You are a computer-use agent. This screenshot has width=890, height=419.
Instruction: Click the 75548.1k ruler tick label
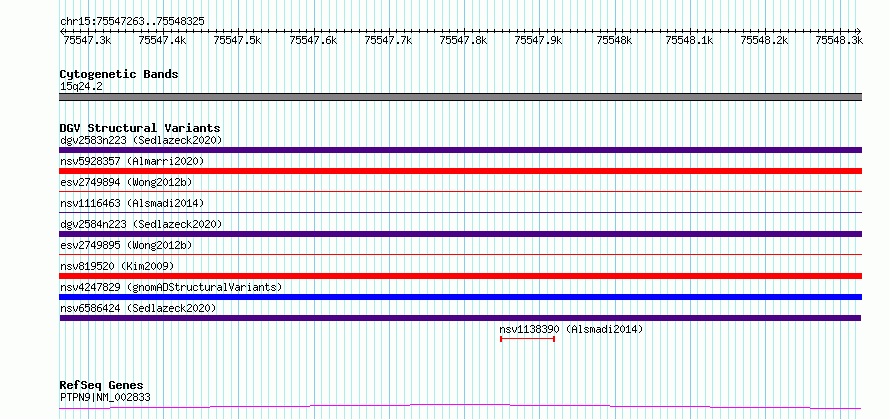[690, 40]
